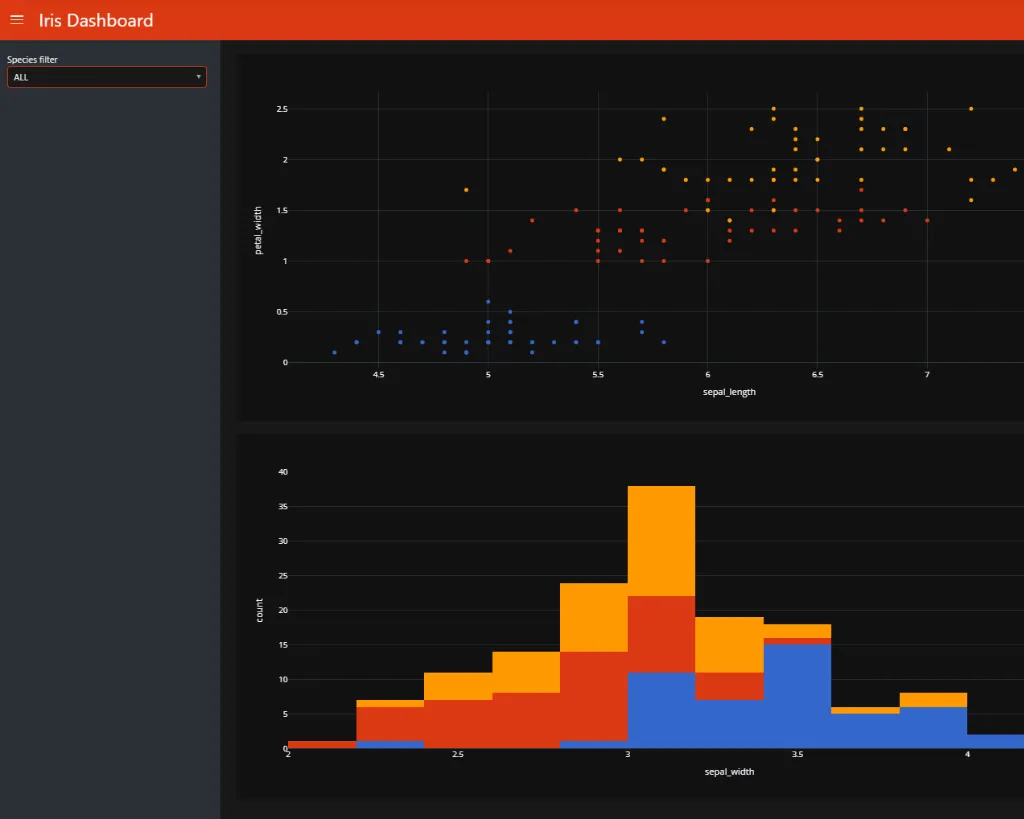1024x819 pixels.
Task: Select the tallest blue histogram bar near 3.5
Action: point(797,696)
